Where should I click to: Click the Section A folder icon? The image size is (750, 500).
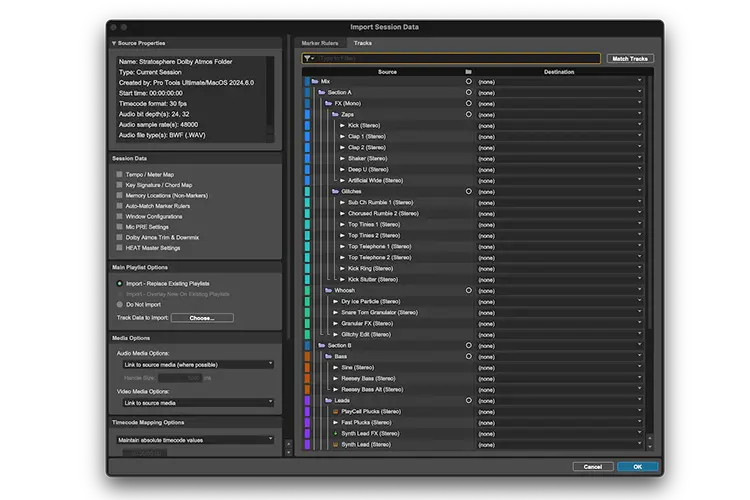pos(321,92)
